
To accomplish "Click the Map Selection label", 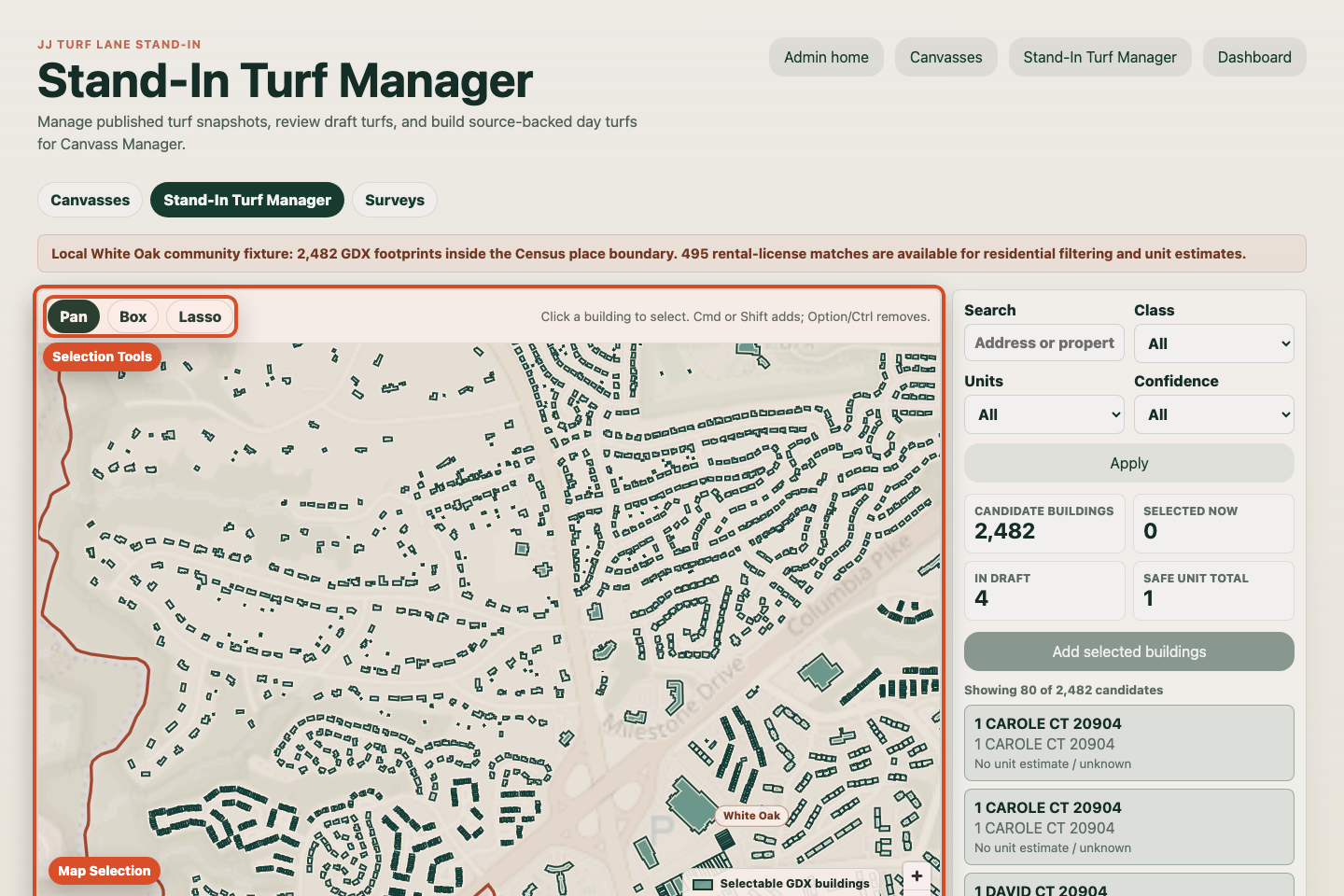I will [x=104, y=871].
